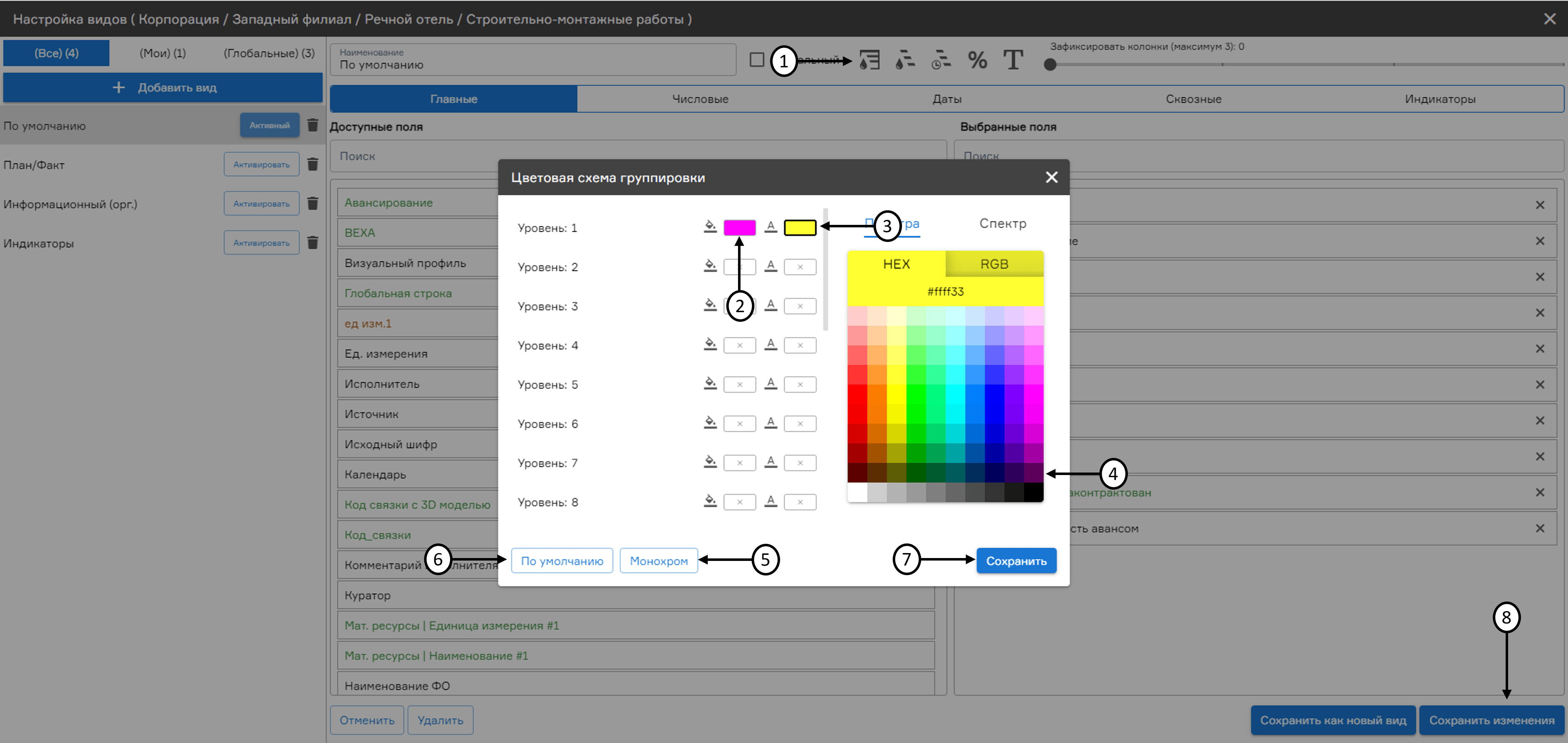Click Сохранить in color scheme dialog
The width and height of the screenshot is (1568, 743).
(x=1016, y=561)
